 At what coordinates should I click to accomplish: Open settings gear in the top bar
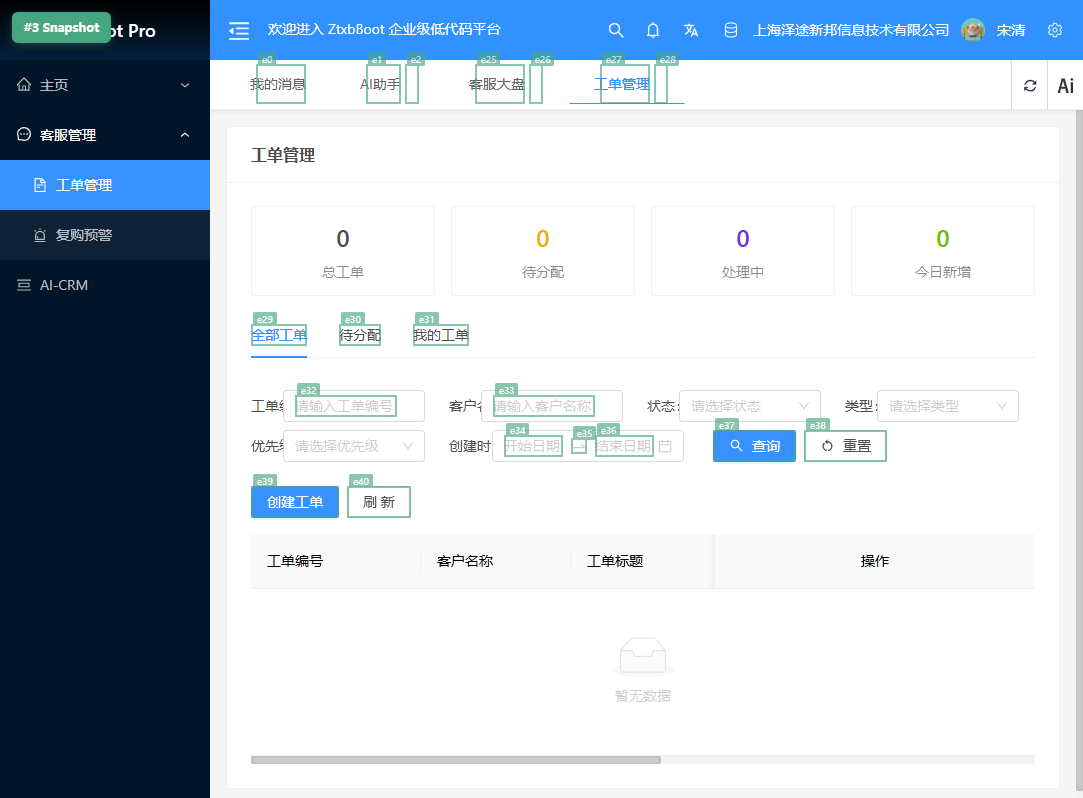pyautogui.click(x=1055, y=30)
